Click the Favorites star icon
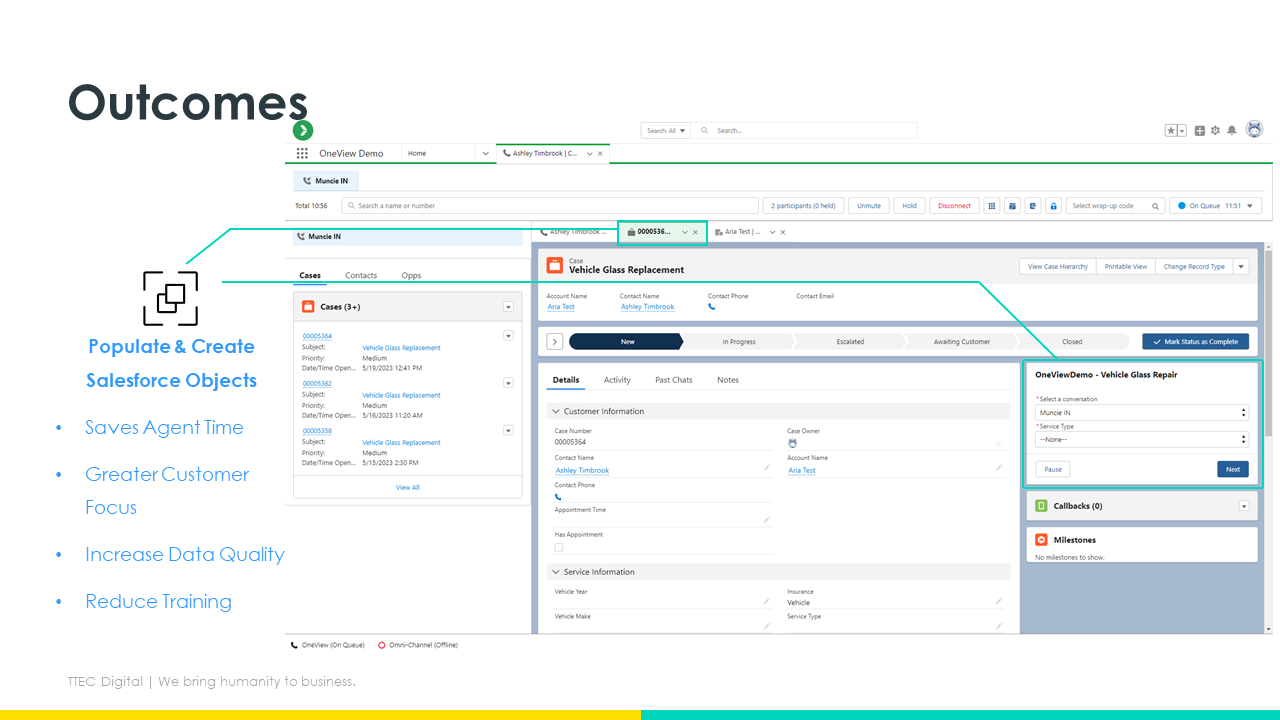 pos(1171,131)
